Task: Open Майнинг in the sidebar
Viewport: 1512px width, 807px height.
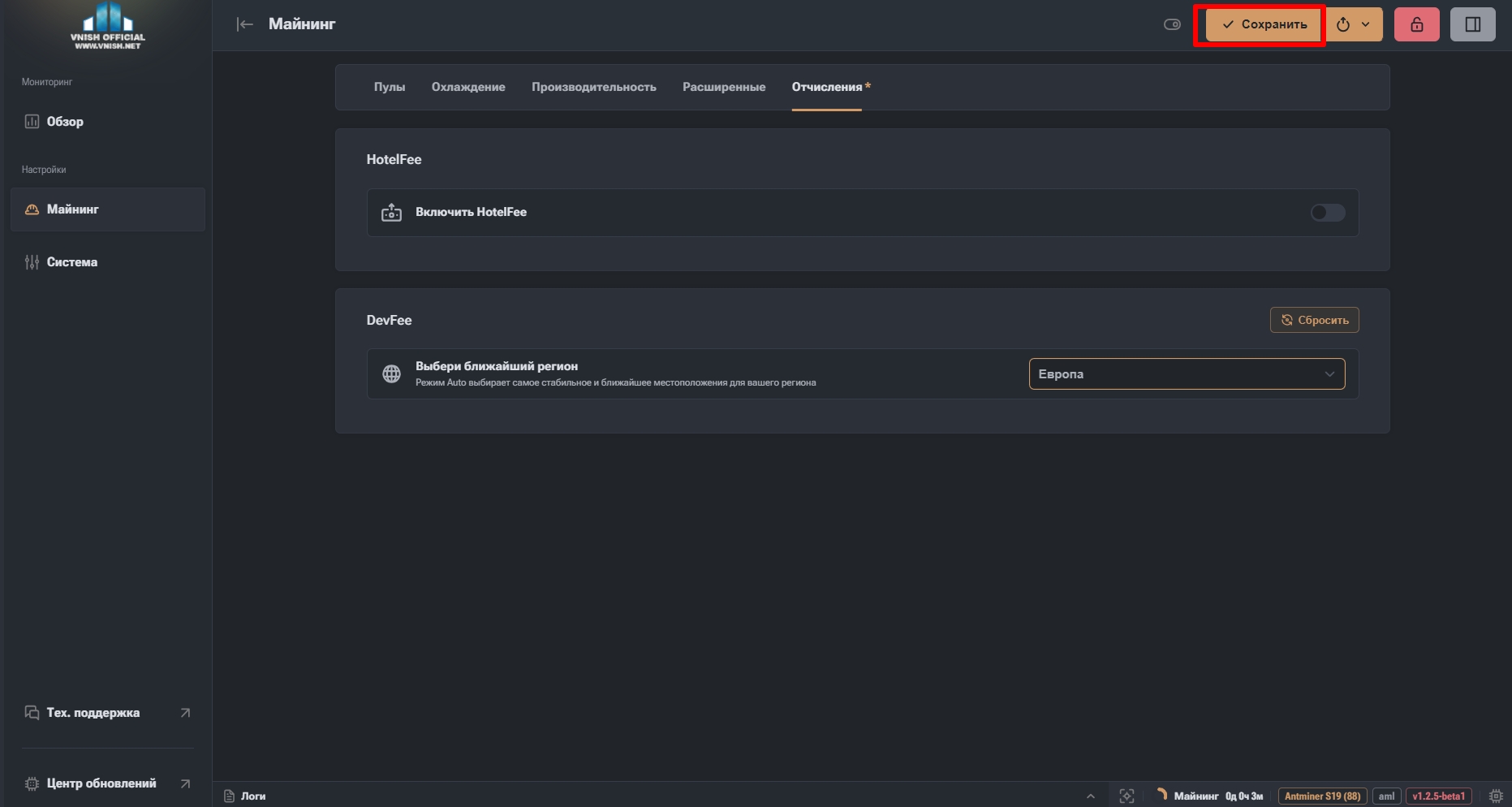Action: (x=108, y=209)
